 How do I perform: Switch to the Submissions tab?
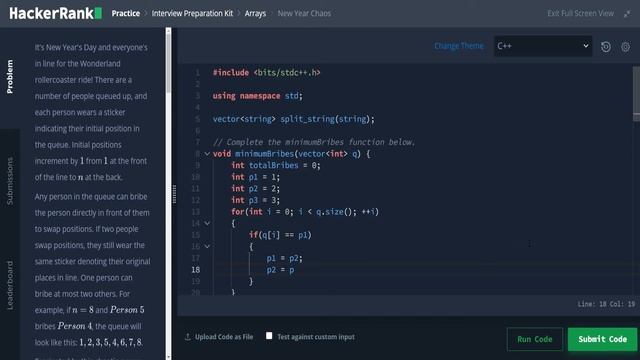coord(10,181)
